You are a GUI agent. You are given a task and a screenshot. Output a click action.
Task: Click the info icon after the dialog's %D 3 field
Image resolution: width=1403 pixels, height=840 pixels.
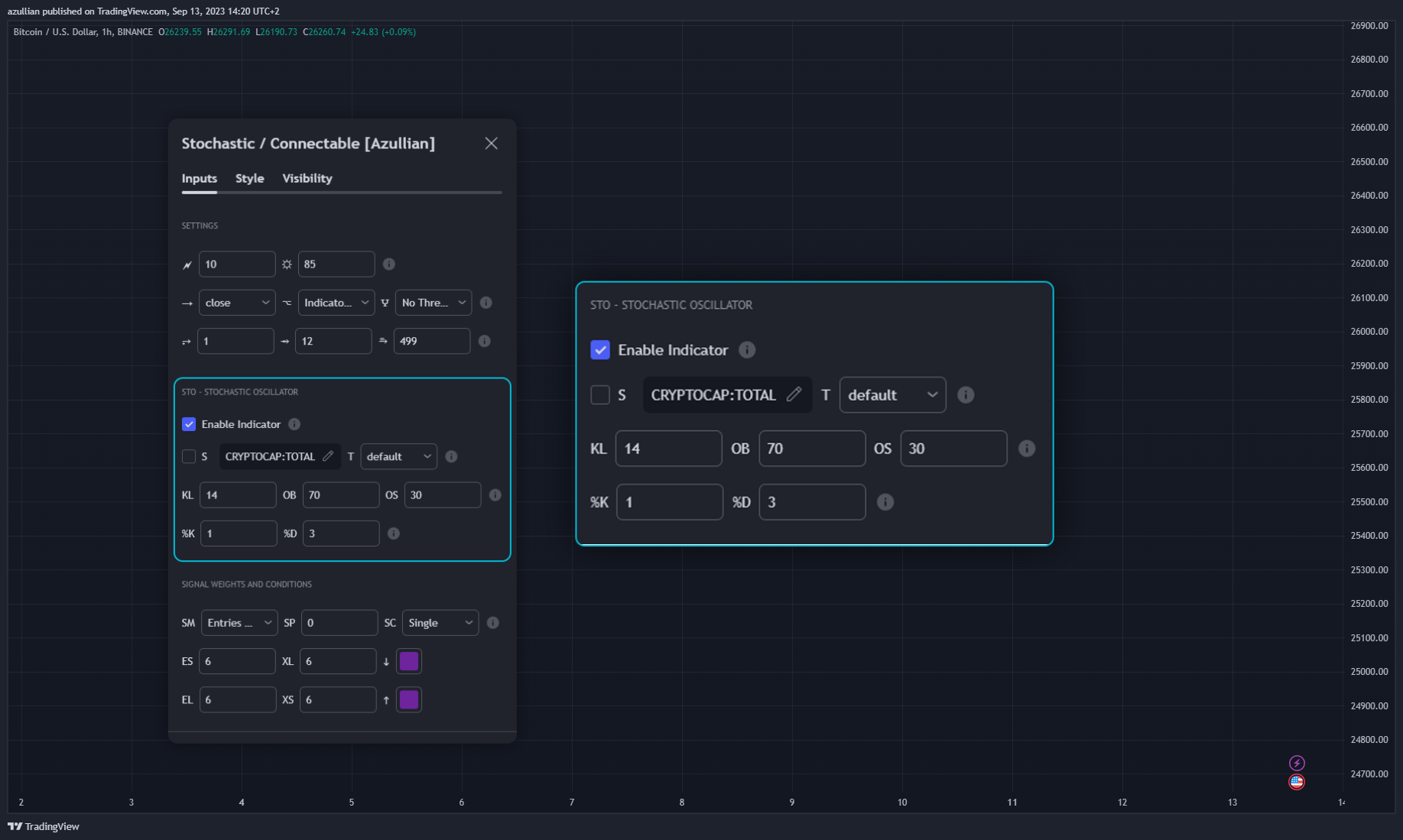coord(394,534)
